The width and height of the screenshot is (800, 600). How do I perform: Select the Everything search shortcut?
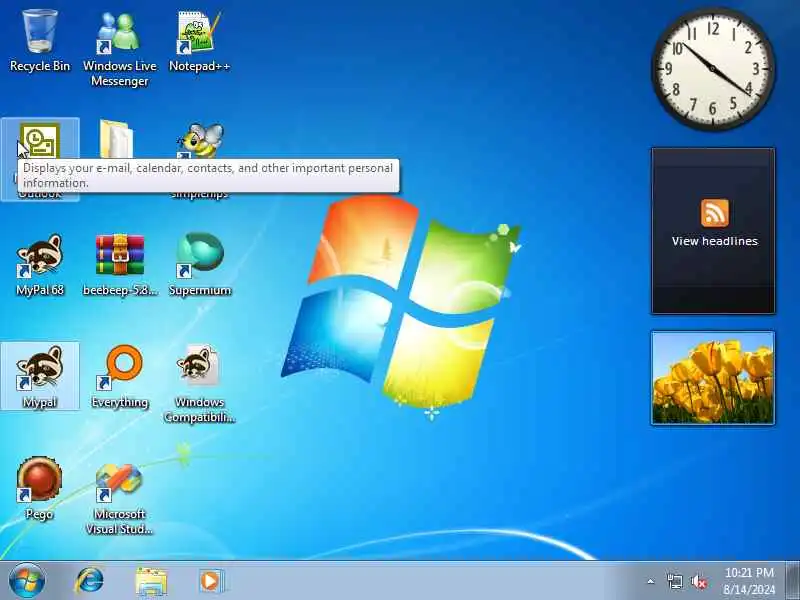pos(120,377)
